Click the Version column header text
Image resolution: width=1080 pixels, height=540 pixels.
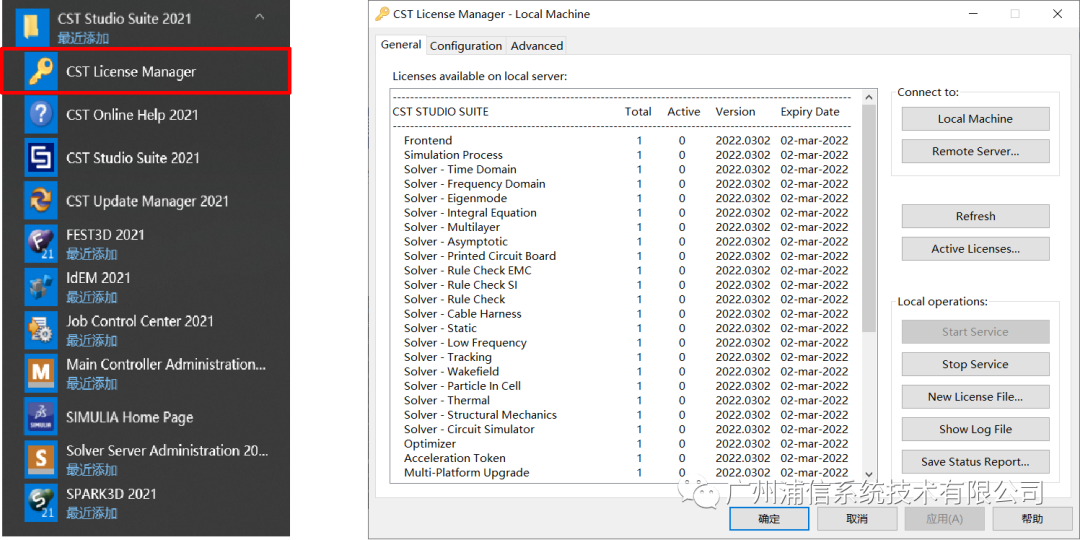coord(735,112)
